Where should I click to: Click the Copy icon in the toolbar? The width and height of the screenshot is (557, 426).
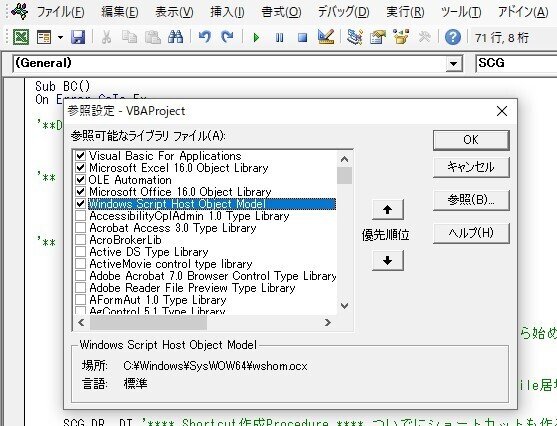pyautogui.click(x=129, y=37)
